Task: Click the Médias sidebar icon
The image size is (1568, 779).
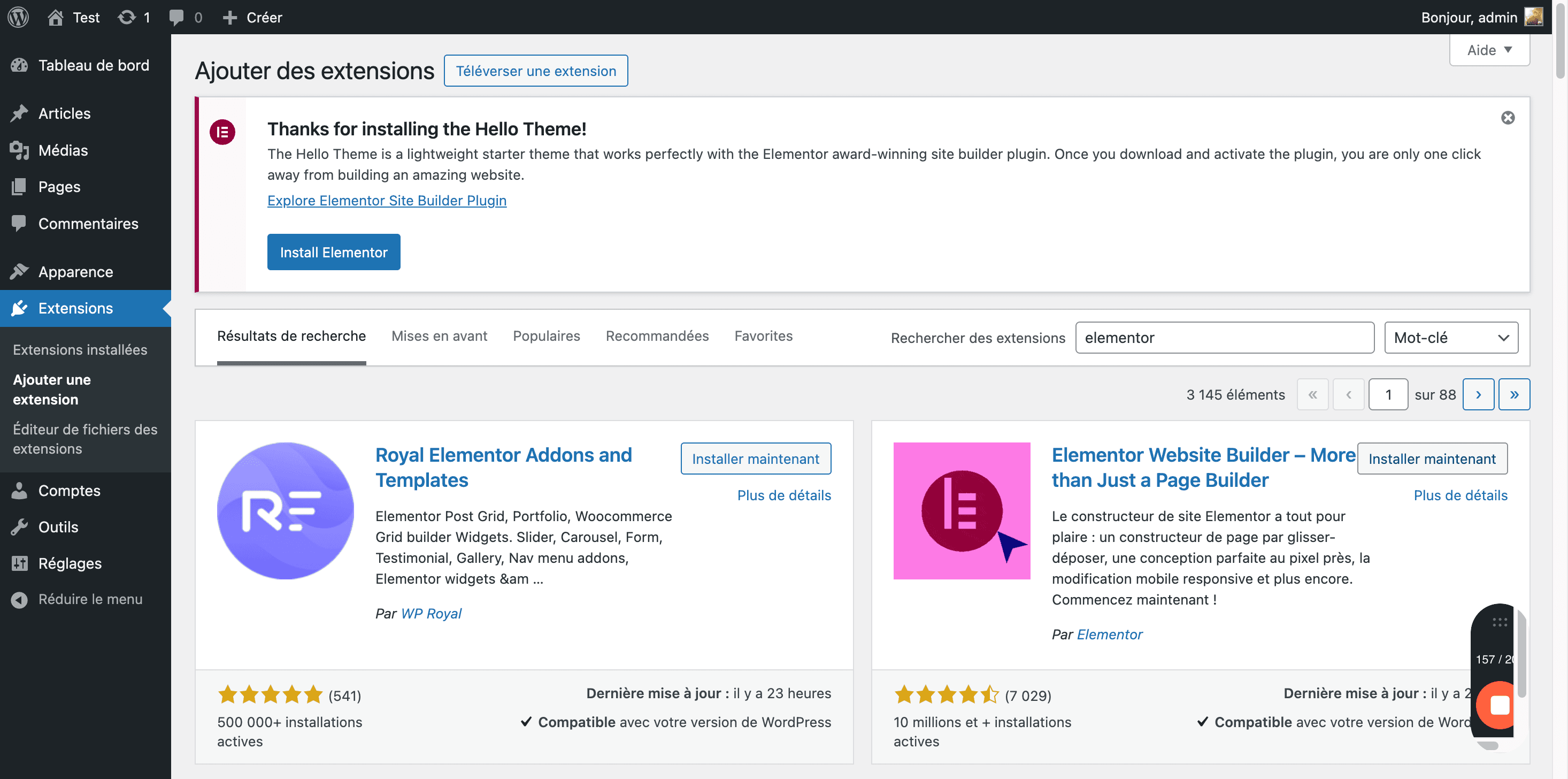Action: point(19,150)
